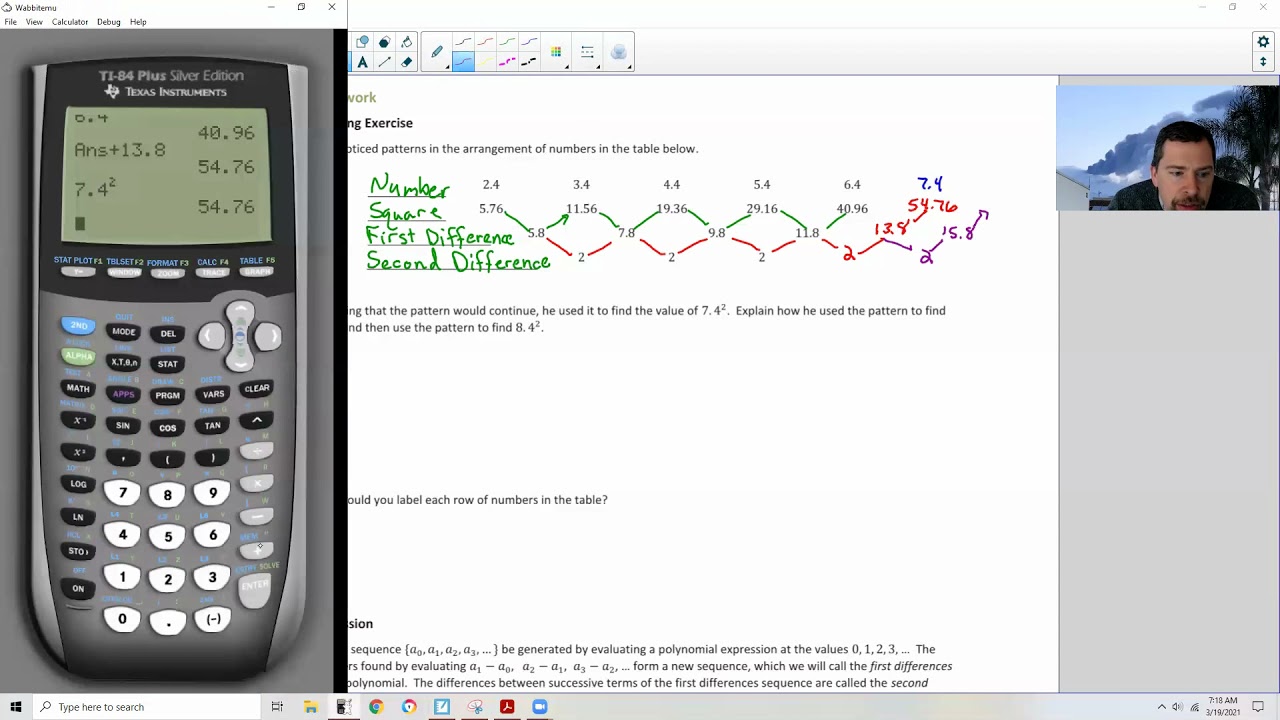The image size is (1280, 720).
Task: Open File Explorer from taskbar
Action: [x=311, y=707]
